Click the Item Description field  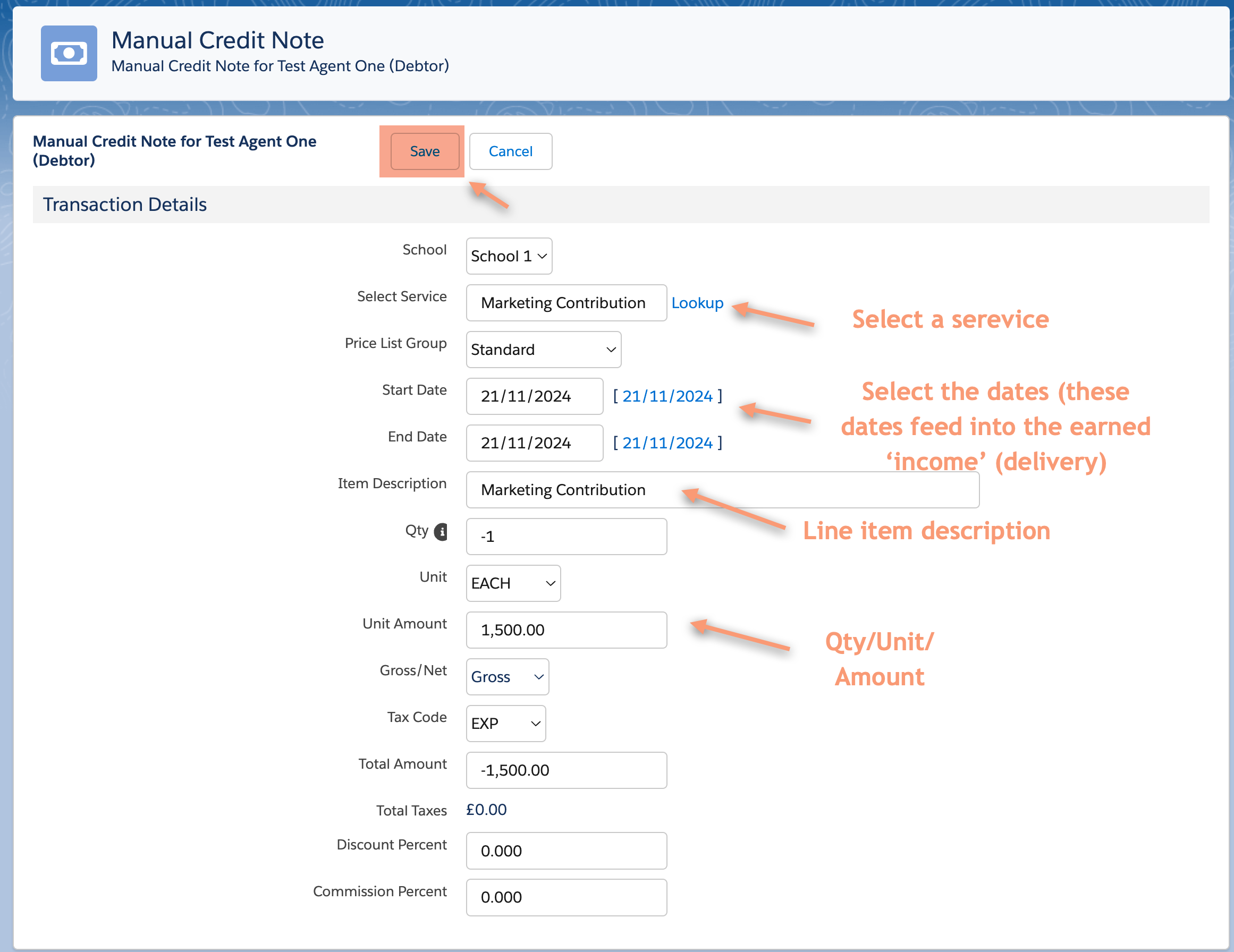622,490
